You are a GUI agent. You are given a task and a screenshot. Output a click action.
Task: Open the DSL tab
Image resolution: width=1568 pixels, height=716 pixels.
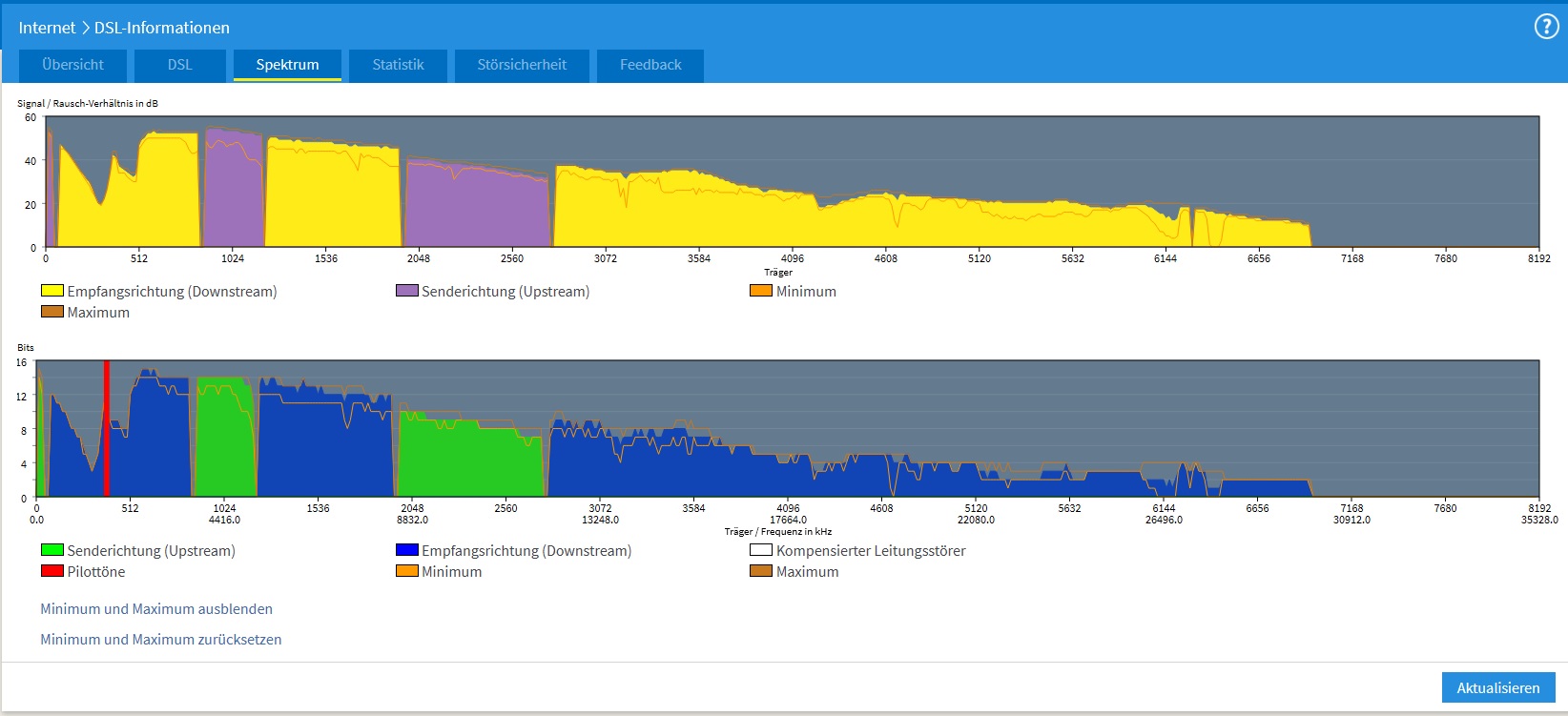pyautogui.click(x=180, y=65)
